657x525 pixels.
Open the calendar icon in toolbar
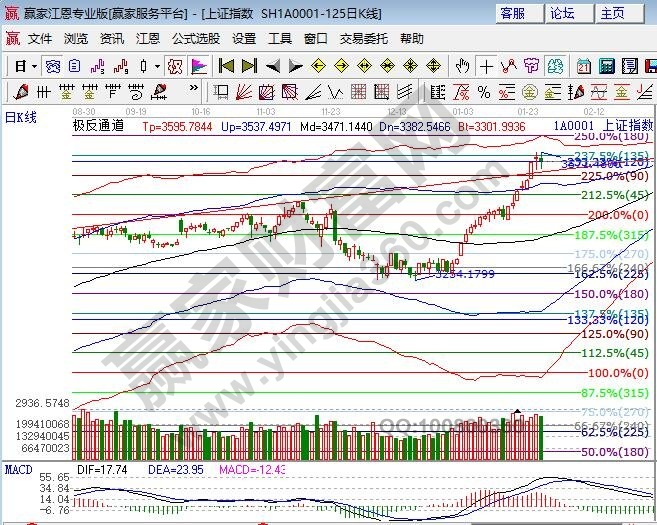pos(584,66)
